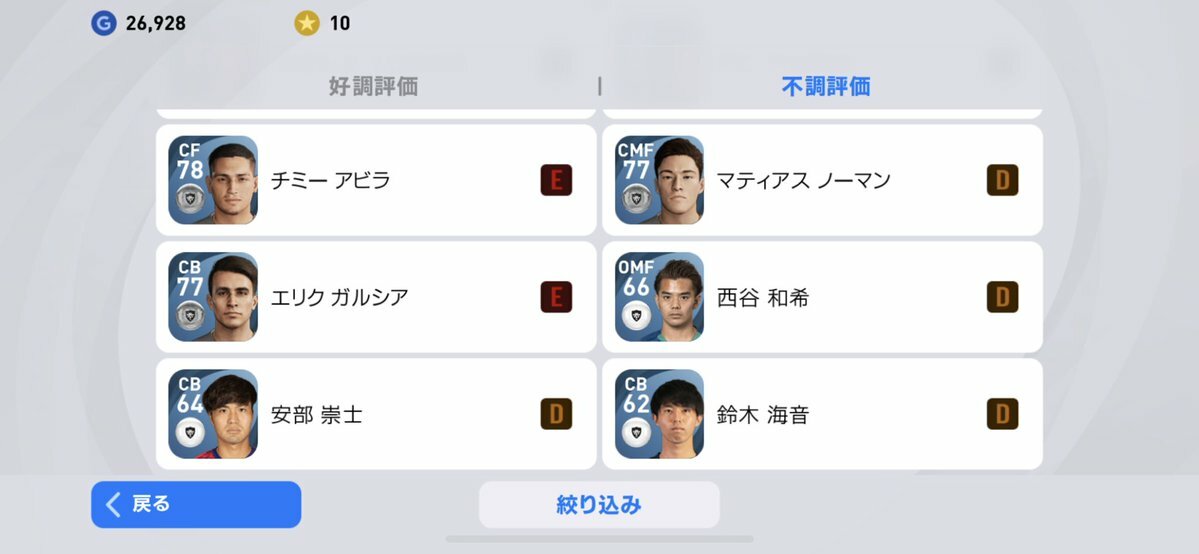Image resolution: width=1199 pixels, height=554 pixels.
Task: Select the E rating badge for チミー アビラ
Action: click(556, 181)
